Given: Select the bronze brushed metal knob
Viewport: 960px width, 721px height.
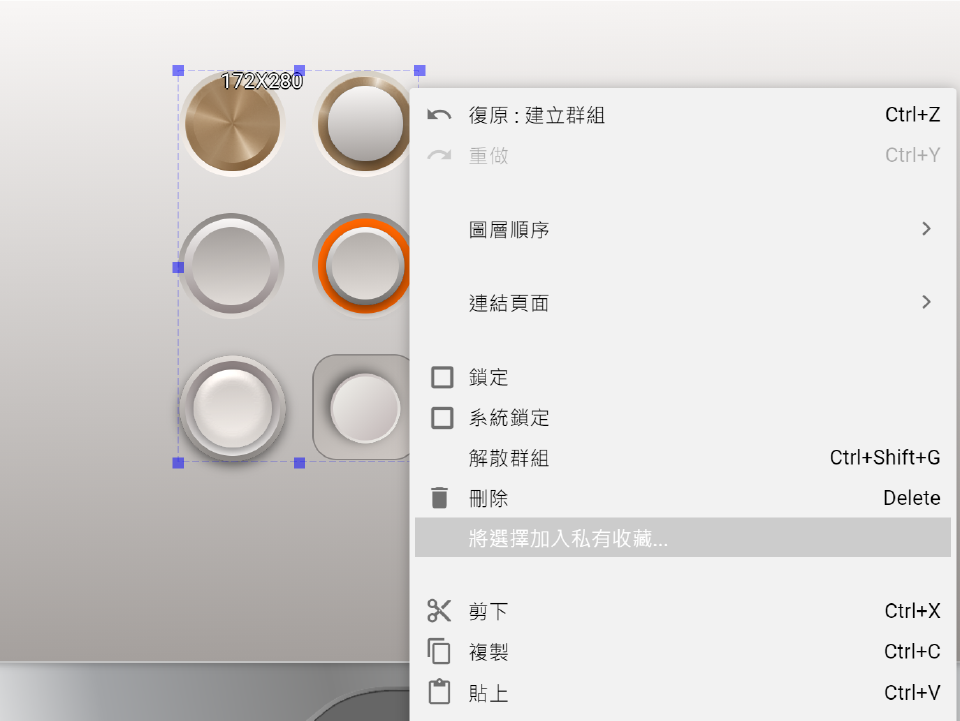Looking at the screenshot, I should [x=232, y=125].
